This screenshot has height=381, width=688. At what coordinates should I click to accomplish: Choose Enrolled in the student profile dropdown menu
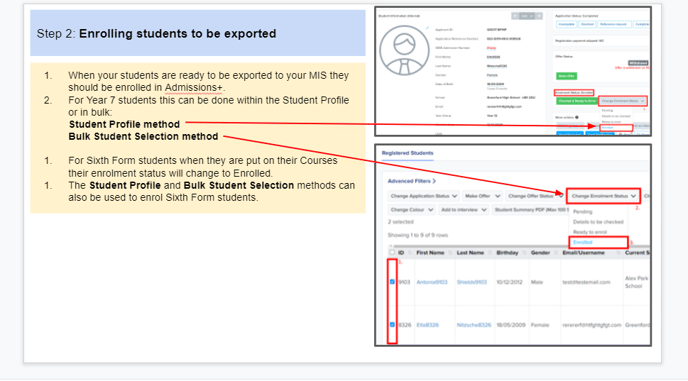click(x=616, y=128)
